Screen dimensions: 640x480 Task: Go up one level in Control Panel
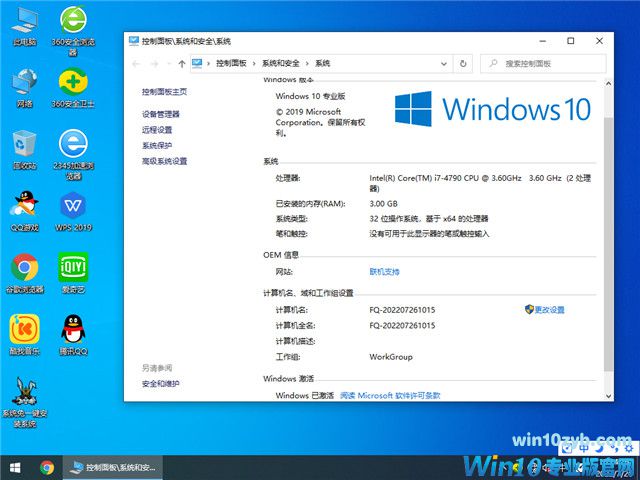182,64
